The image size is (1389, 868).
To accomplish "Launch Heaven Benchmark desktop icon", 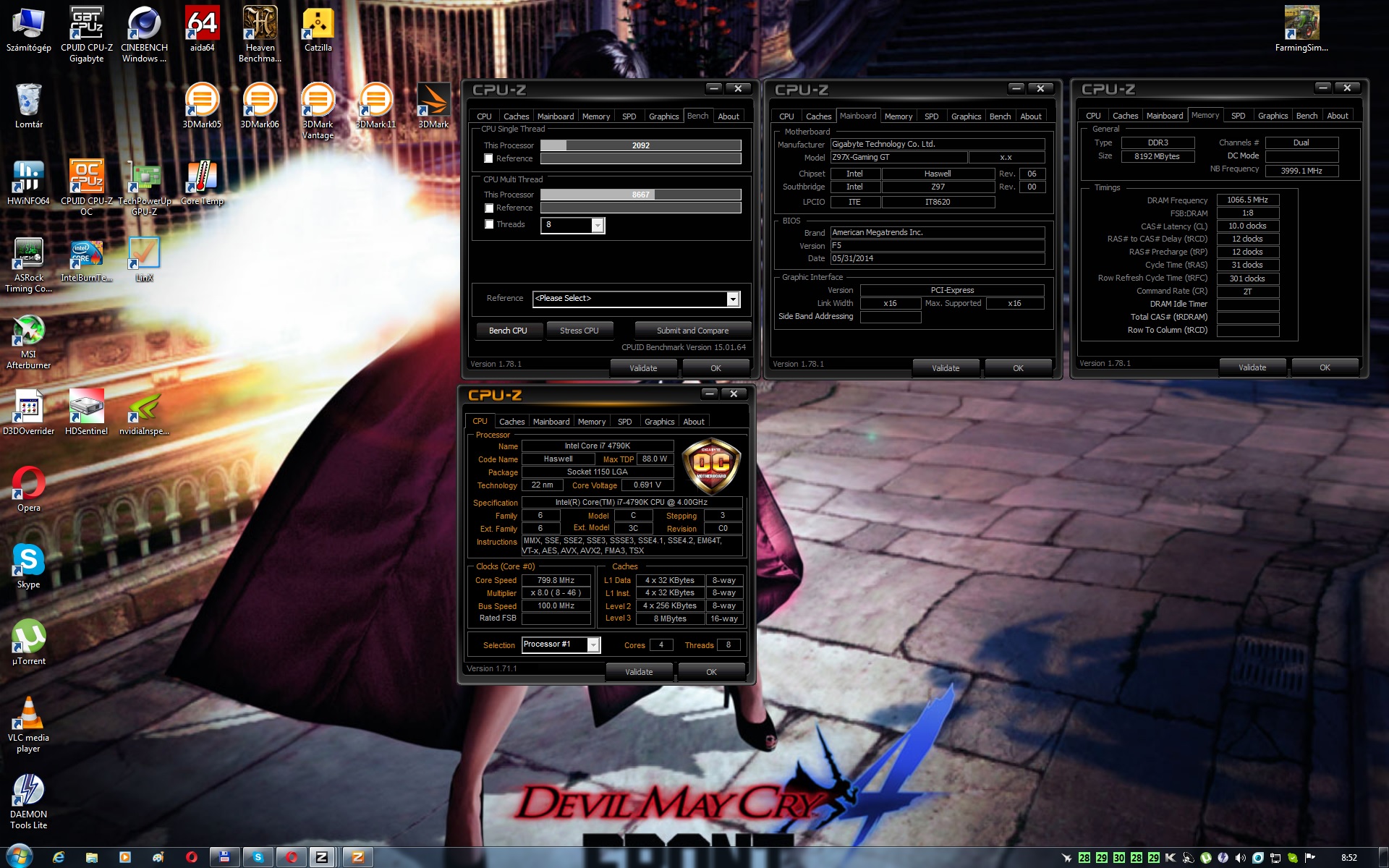I will (260, 33).
